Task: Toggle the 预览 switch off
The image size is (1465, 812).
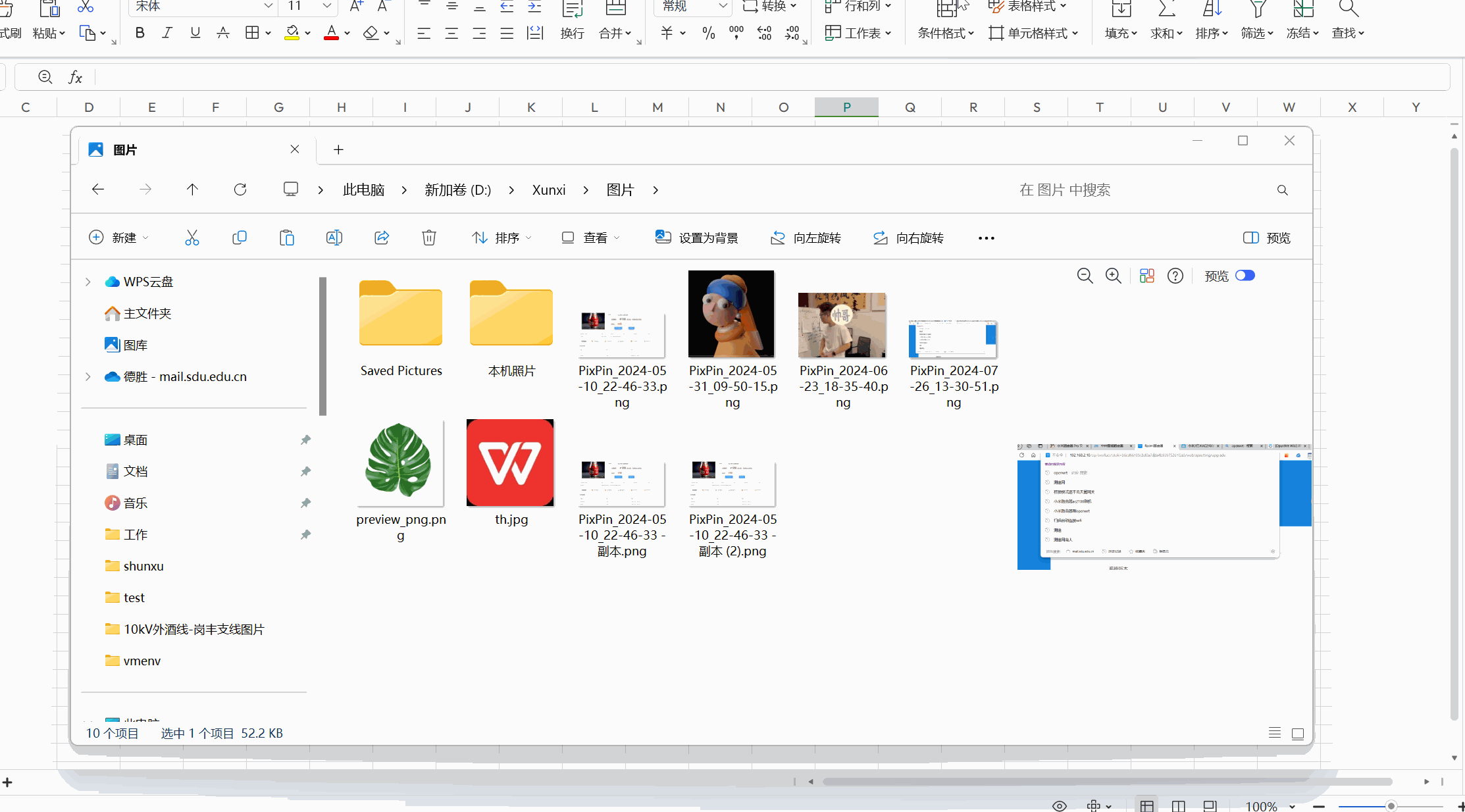Action: click(1245, 276)
